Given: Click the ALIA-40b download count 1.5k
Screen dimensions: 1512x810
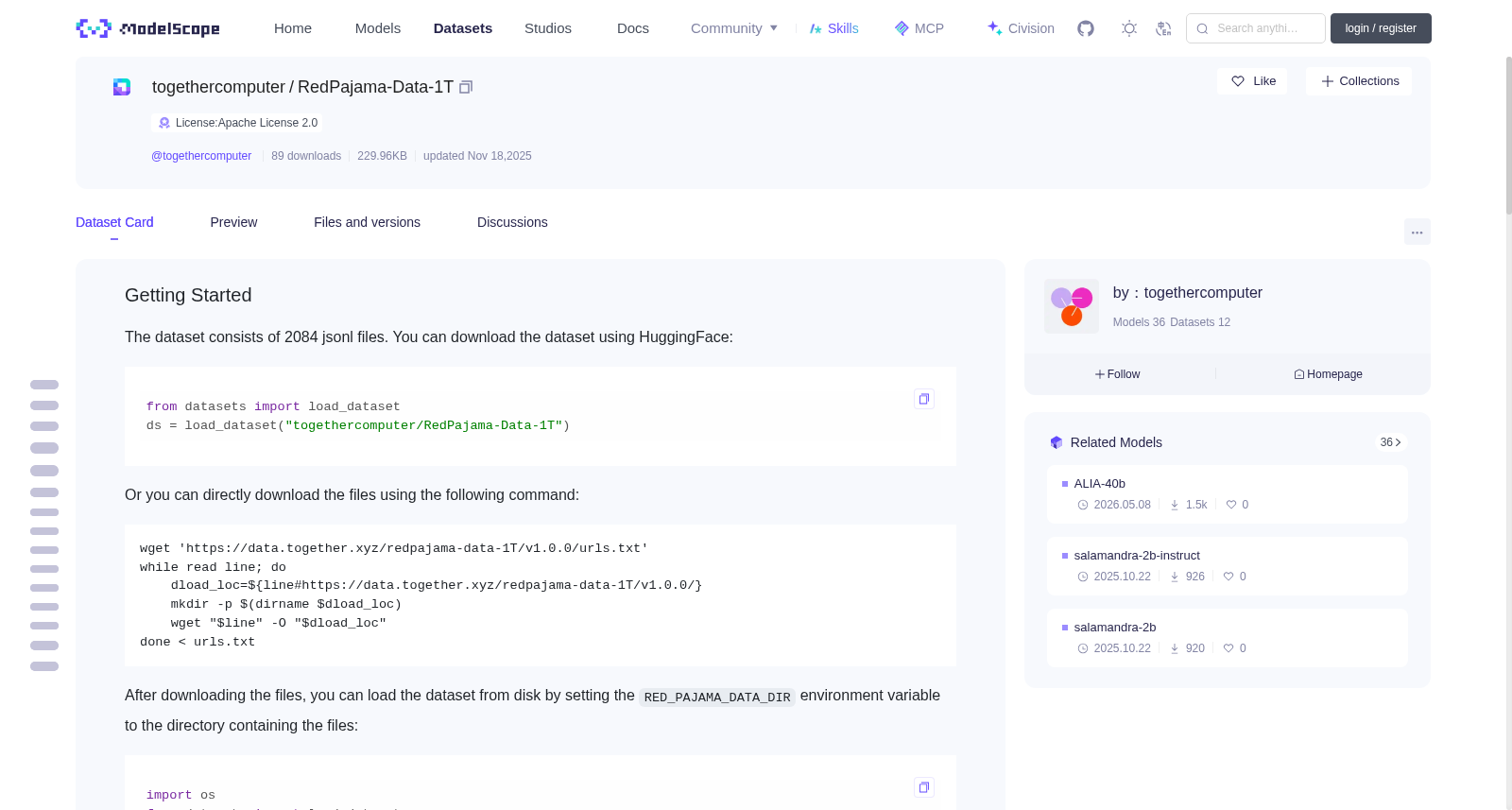Looking at the screenshot, I should [x=1196, y=505].
